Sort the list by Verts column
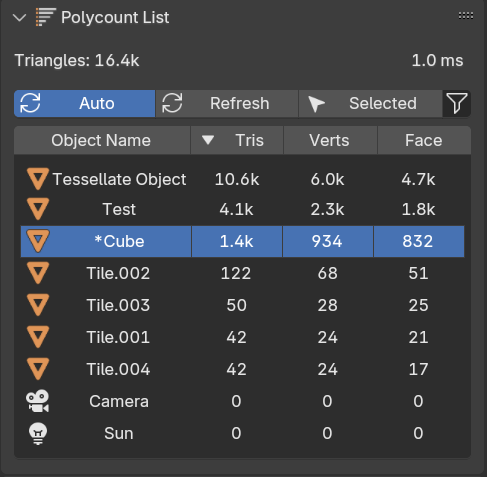 [x=330, y=140]
